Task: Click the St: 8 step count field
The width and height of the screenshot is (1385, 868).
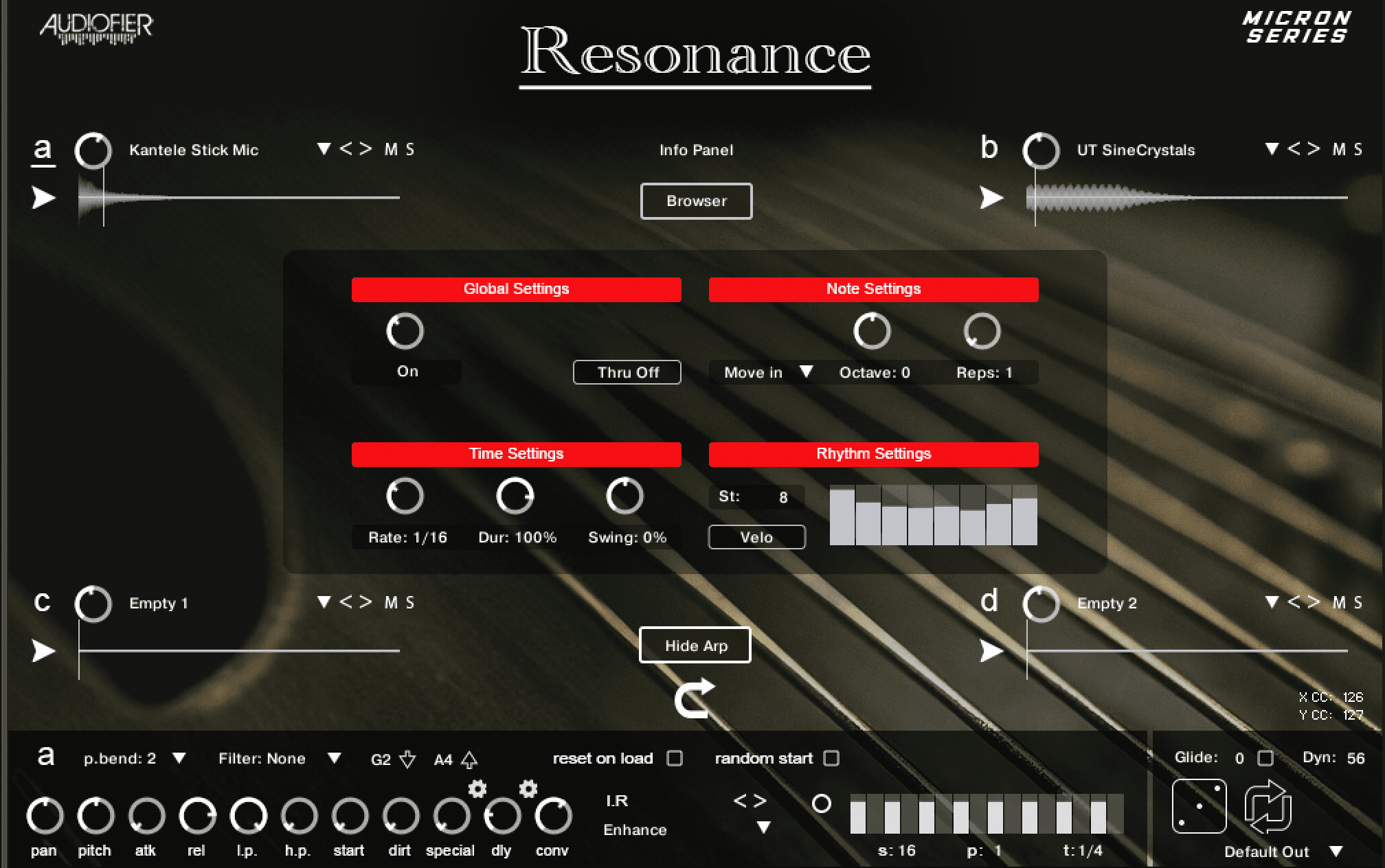Action: pyautogui.click(x=756, y=496)
